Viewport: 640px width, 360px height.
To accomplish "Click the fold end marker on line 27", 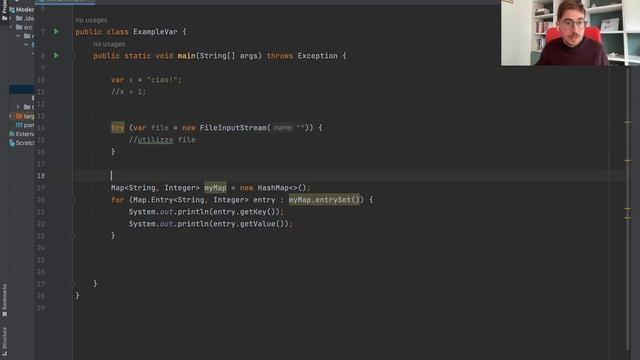I will click(72, 284).
